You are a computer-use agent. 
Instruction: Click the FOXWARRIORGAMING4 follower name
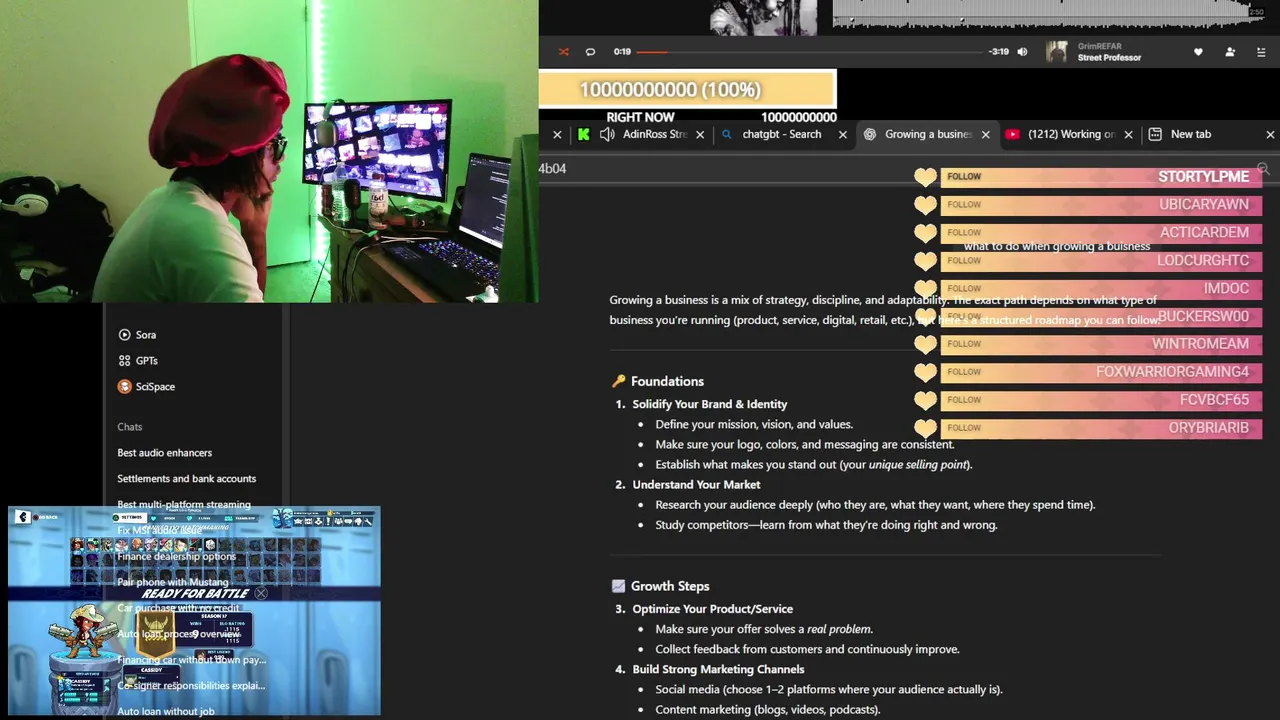1172,372
